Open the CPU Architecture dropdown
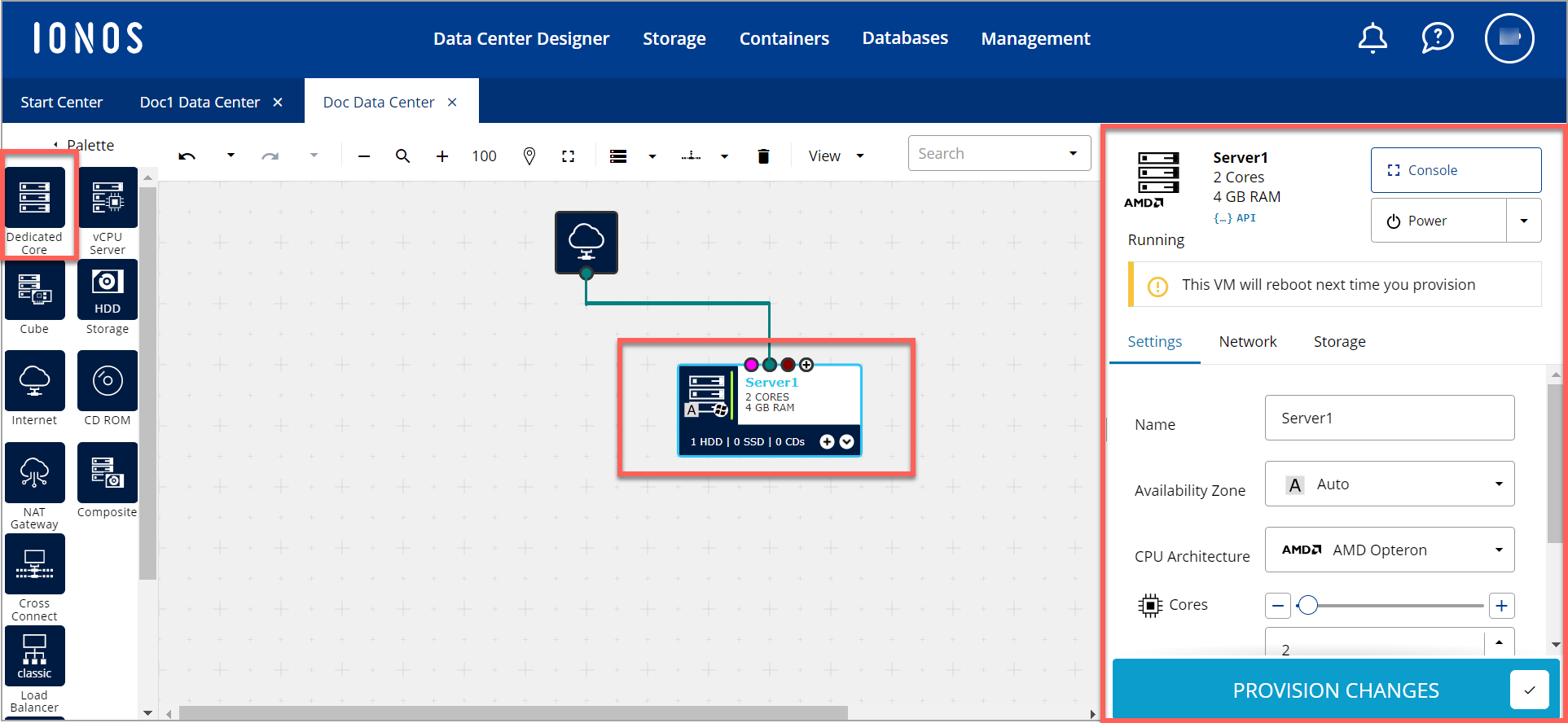 coord(1389,550)
